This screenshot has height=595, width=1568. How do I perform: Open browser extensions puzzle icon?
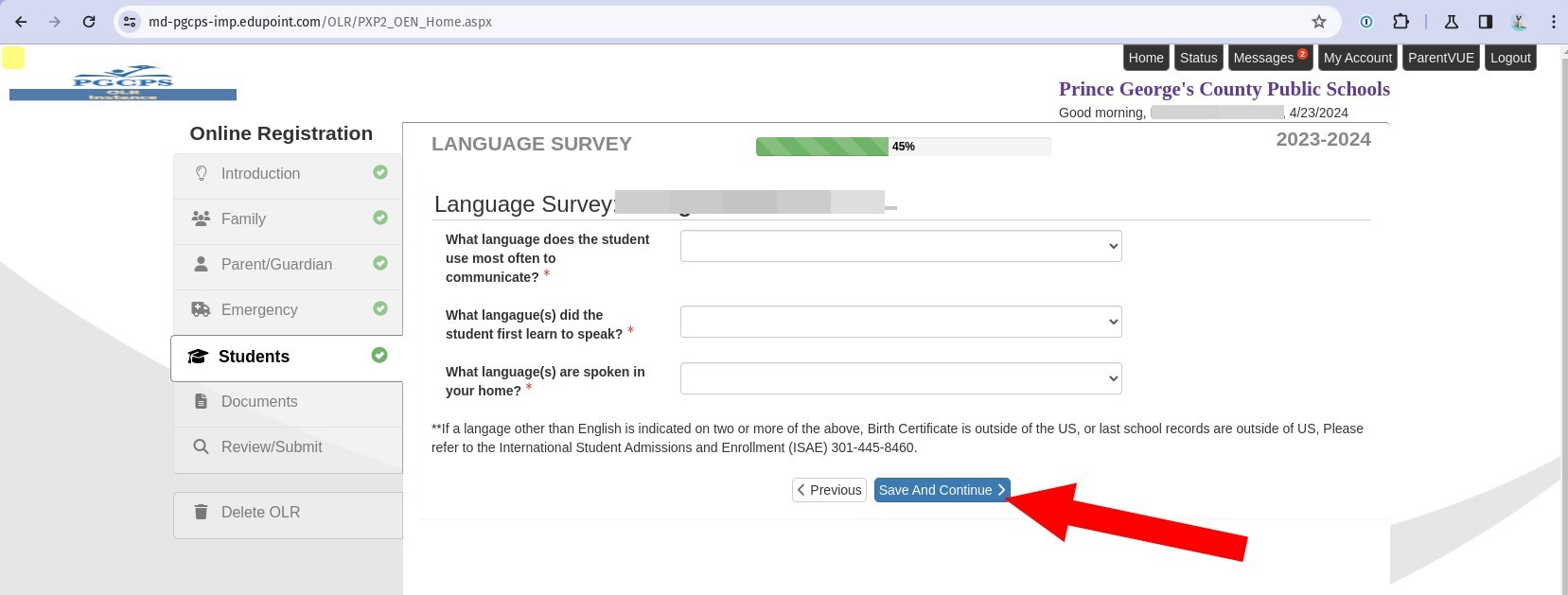click(x=1401, y=22)
